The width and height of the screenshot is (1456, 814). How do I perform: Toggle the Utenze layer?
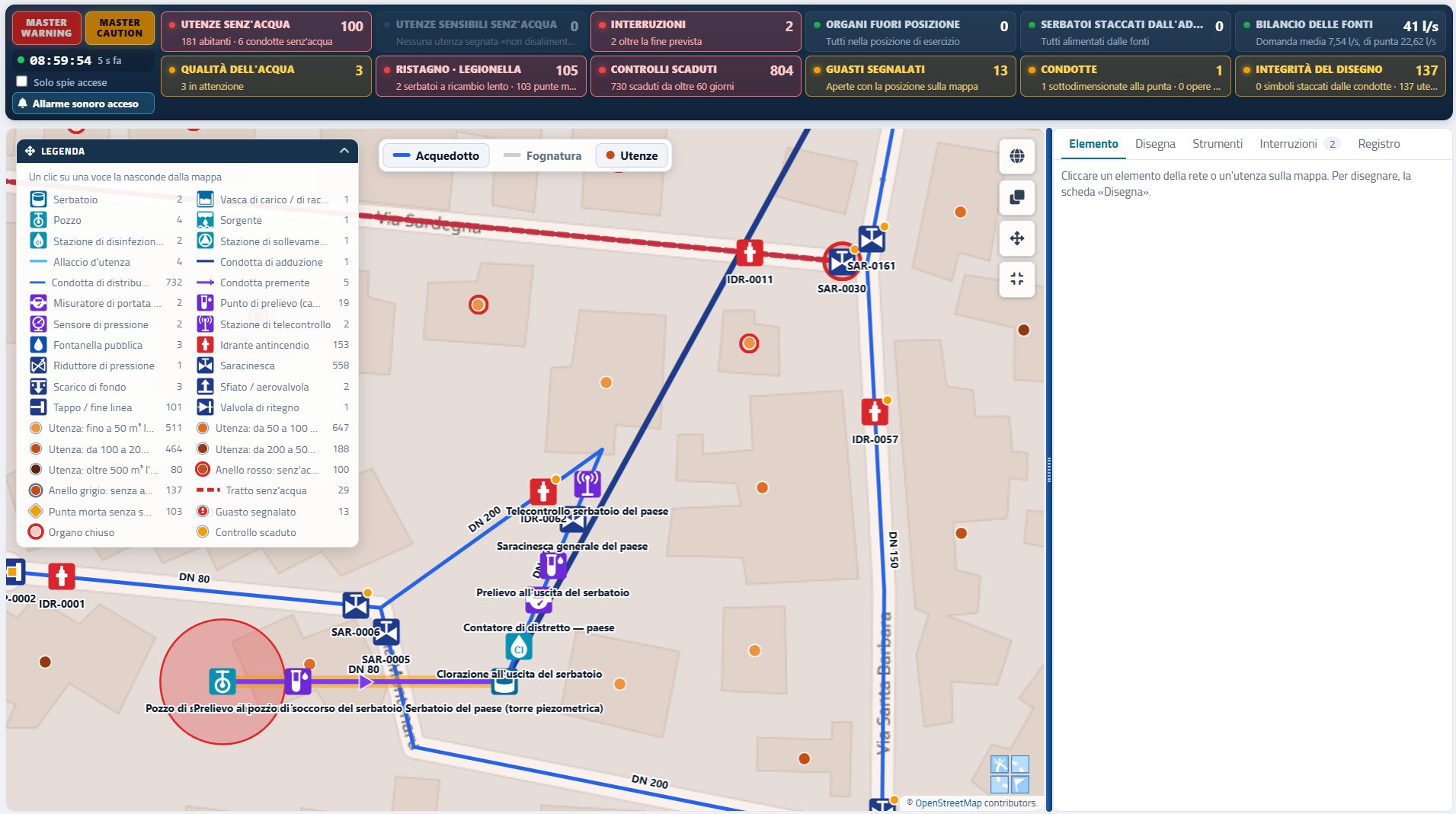point(632,156)
